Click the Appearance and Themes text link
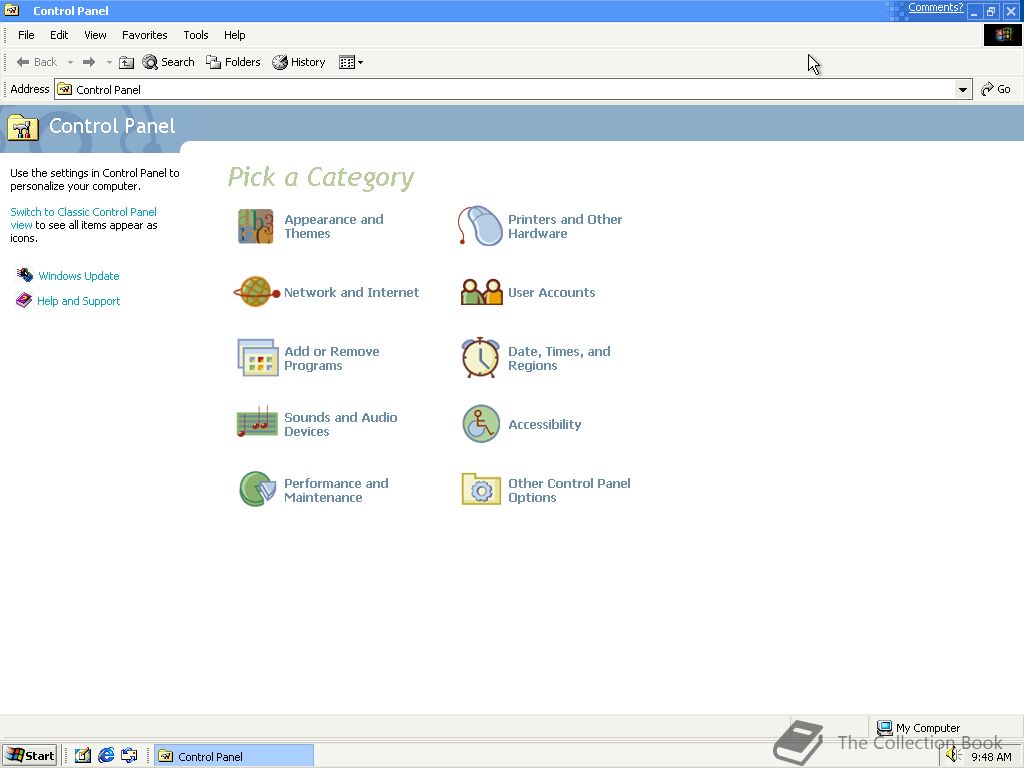 coord(334,226)
